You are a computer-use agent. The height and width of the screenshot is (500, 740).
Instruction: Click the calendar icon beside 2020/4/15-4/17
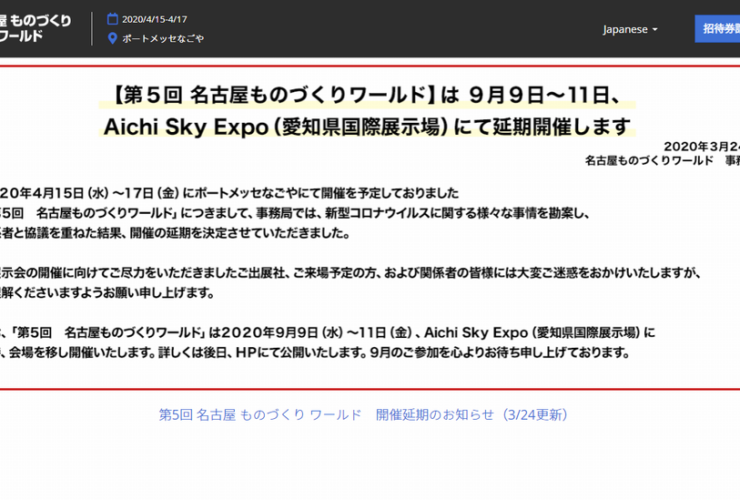tap(112, 19)
